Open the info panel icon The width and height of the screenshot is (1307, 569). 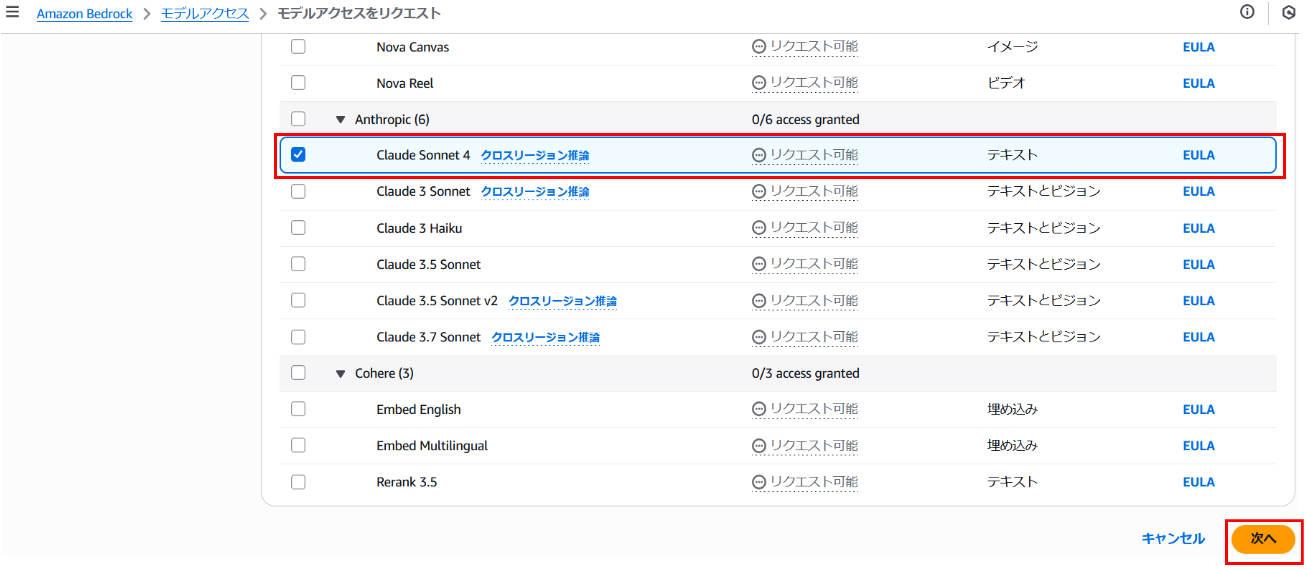point(1247,13)
